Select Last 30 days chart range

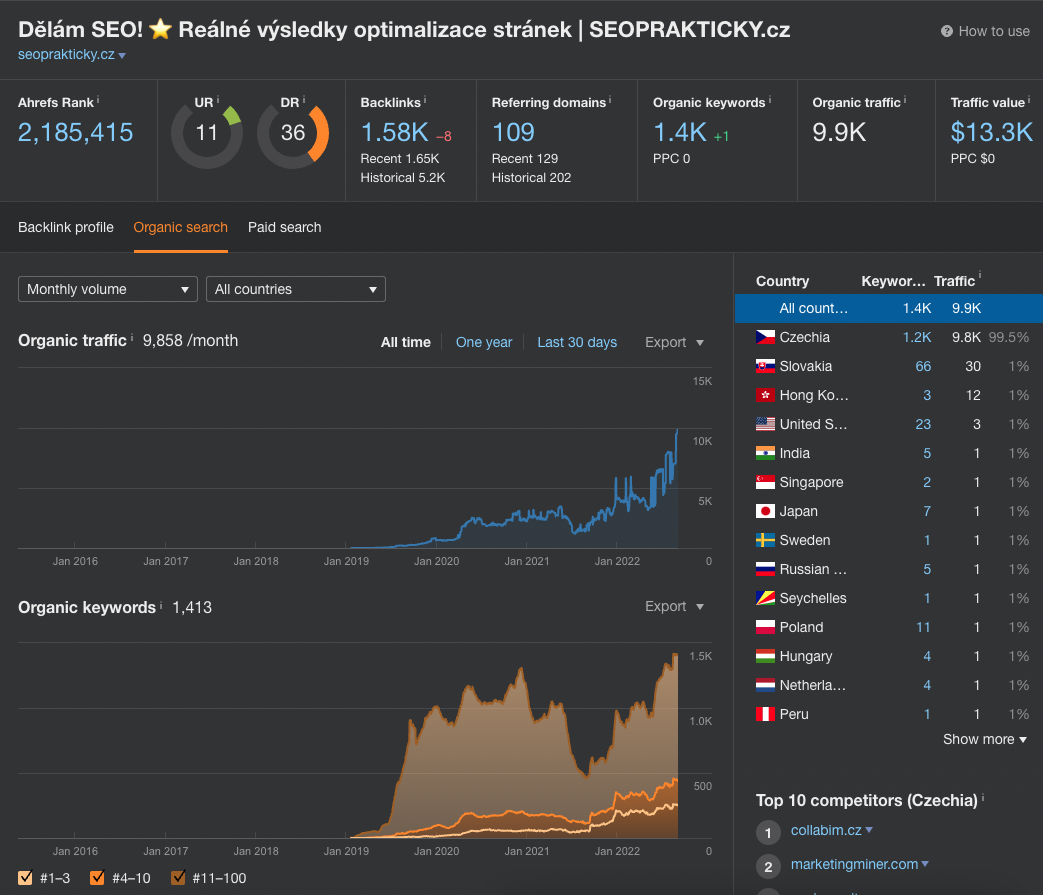click(577, 342)
